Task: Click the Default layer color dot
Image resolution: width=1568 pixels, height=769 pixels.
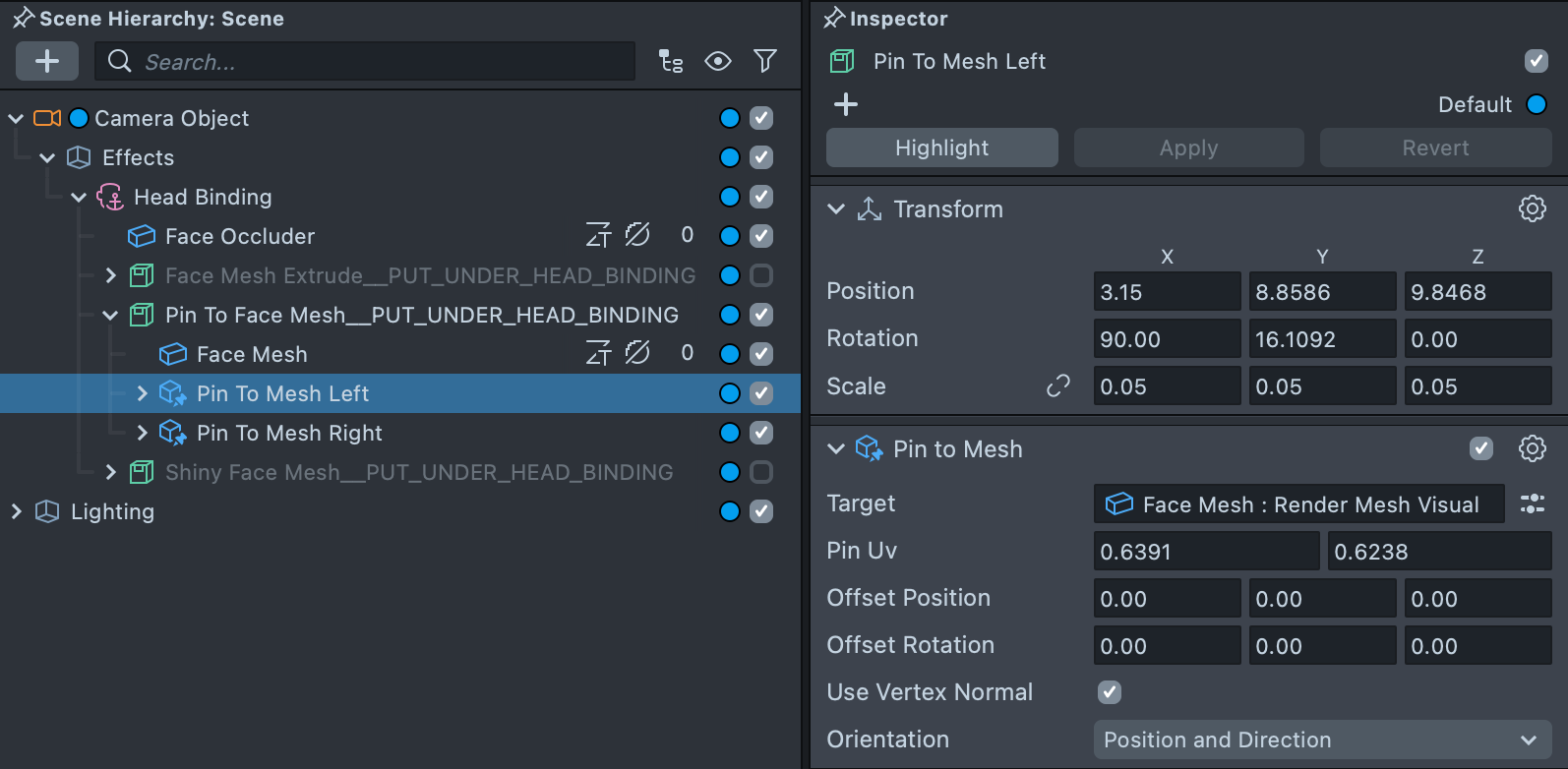Action: [1536, 104]
